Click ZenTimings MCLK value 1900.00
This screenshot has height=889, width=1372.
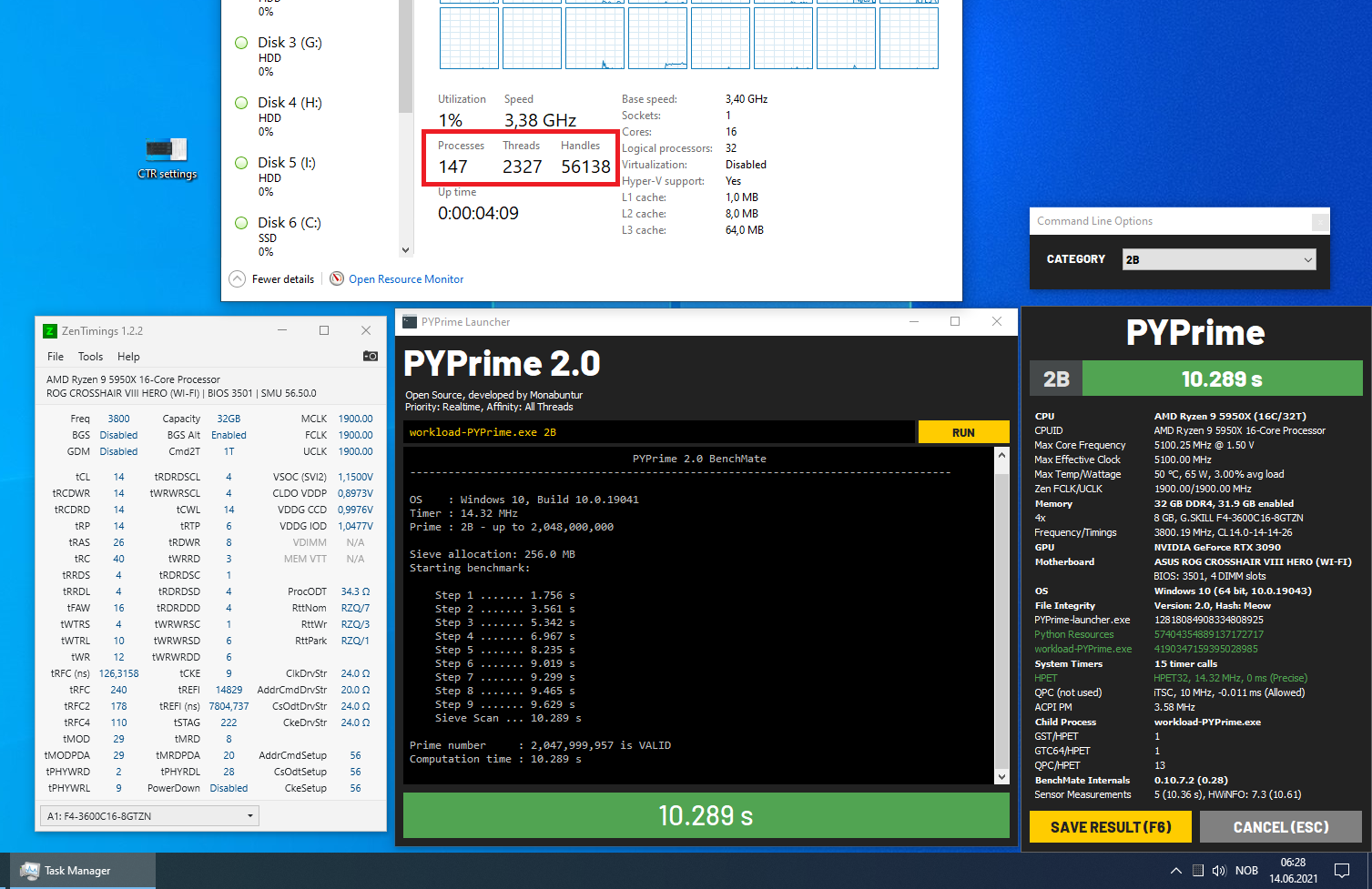click(x=355, y=419)
